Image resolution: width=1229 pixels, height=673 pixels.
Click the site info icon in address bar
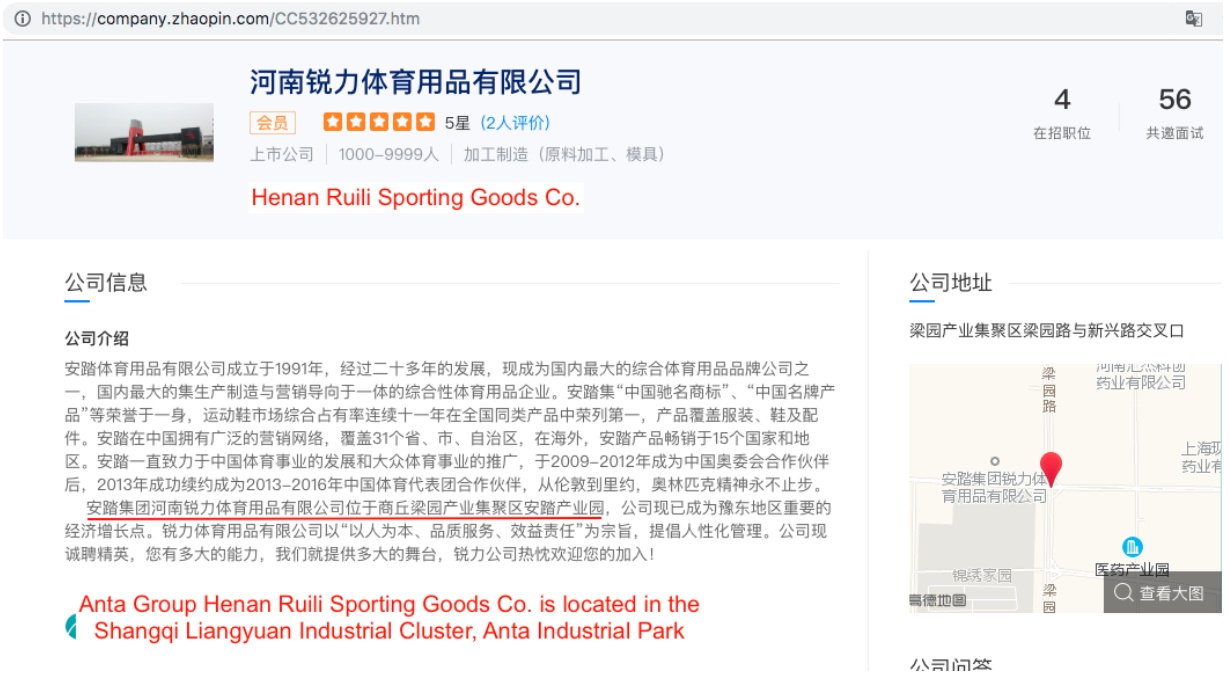pyautogui.click(x=22, y=19)
